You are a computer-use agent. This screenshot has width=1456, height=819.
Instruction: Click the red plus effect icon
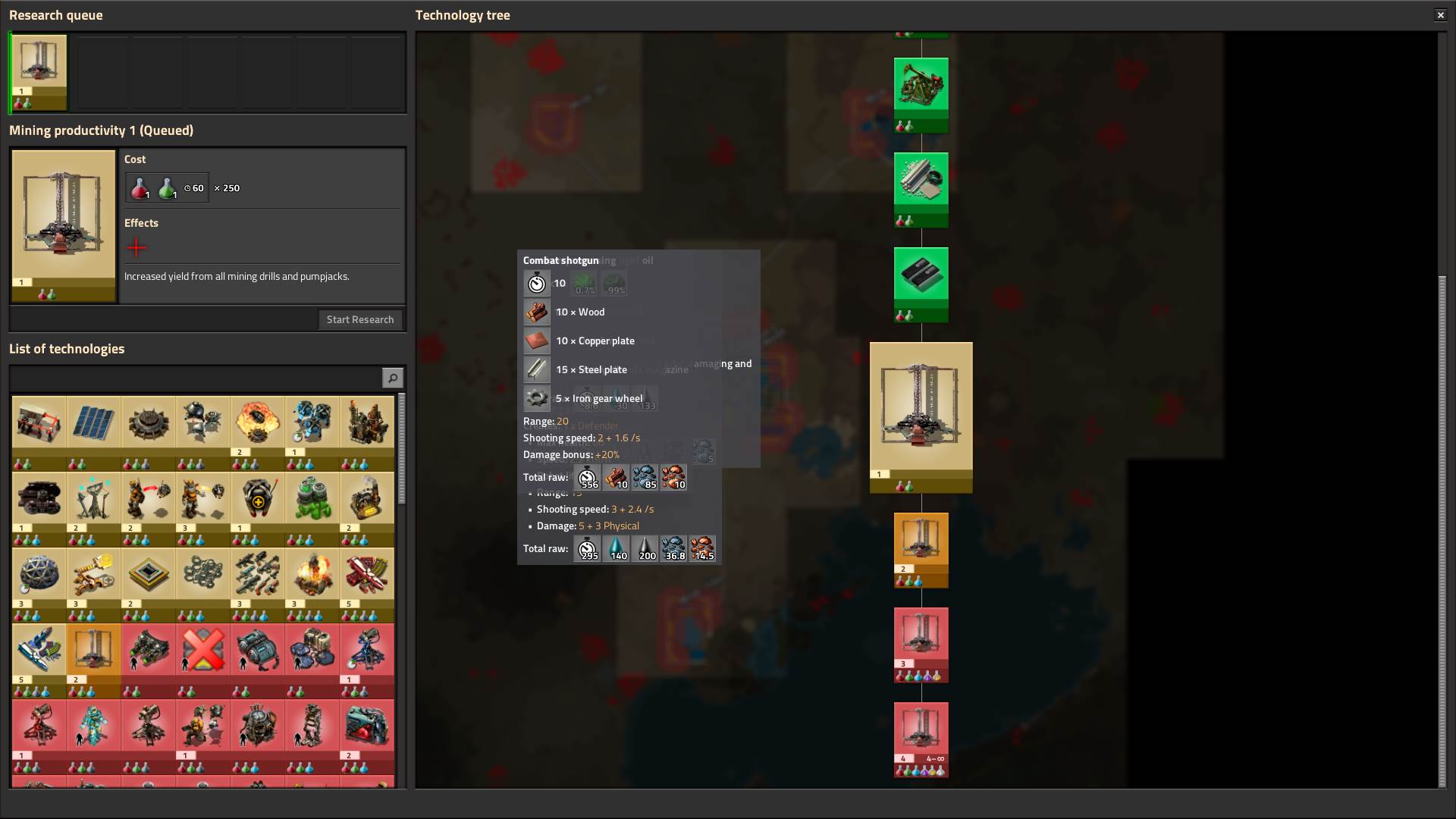(136, 247)
